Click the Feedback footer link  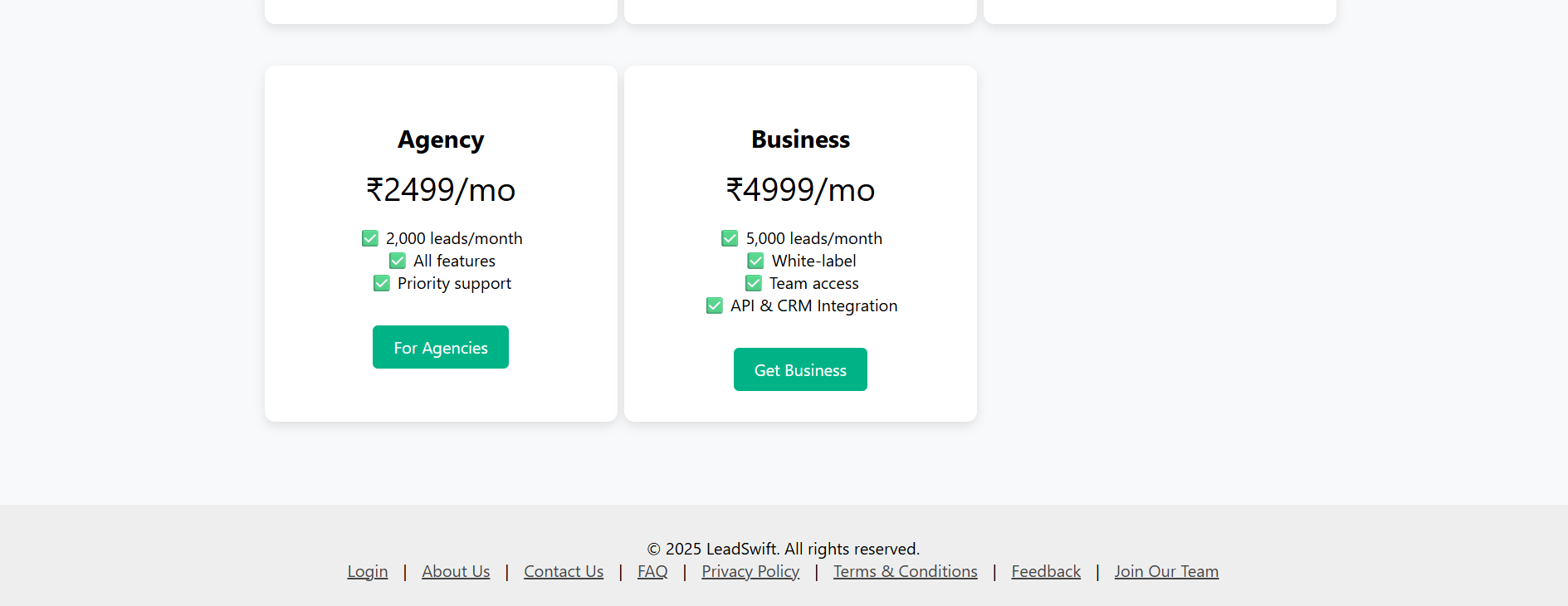coord(1046,571)
